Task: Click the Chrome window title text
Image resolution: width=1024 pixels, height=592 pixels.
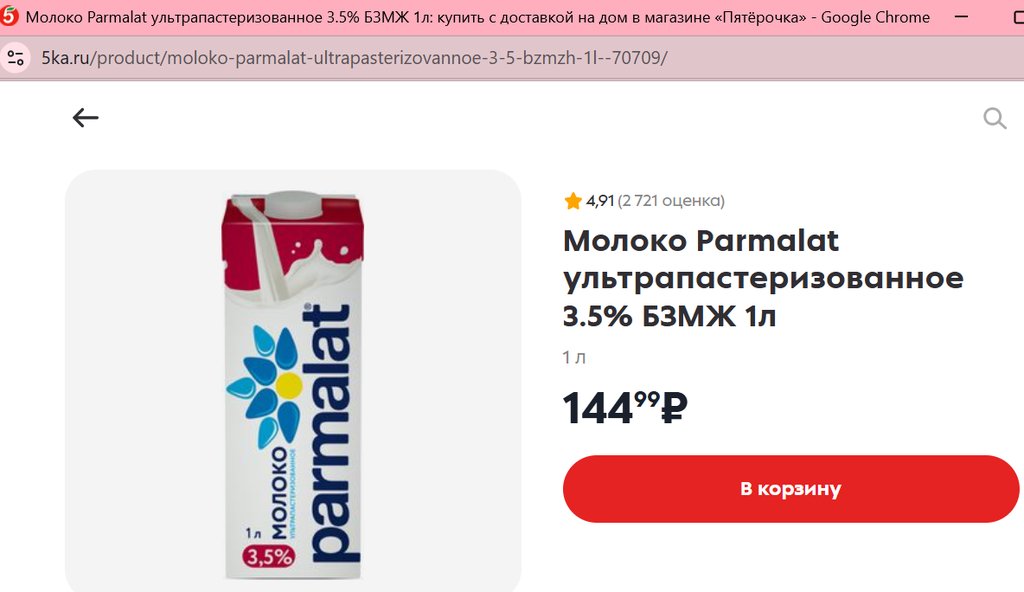Action: click(x=477, y=17)
